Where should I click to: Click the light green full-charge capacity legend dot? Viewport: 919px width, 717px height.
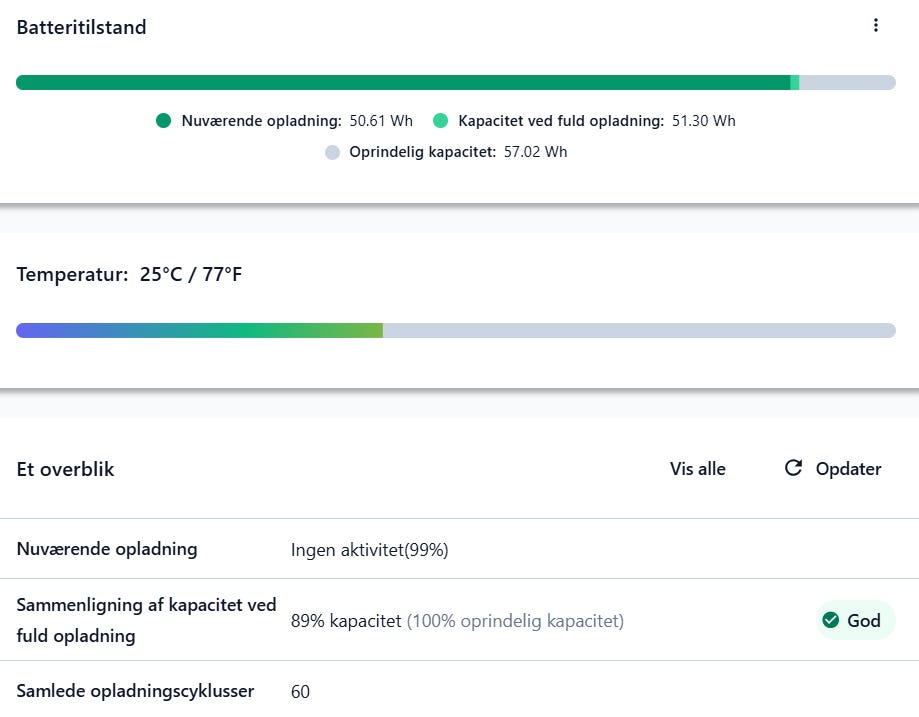pos(441,121)
